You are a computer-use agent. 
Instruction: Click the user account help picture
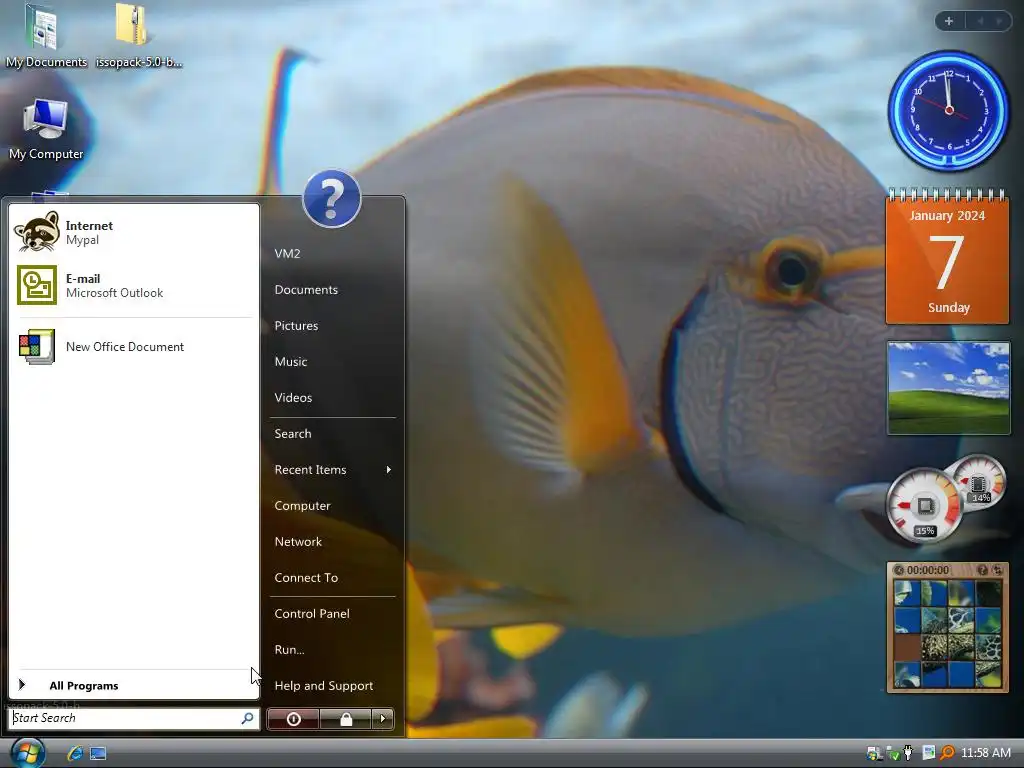coord(332,199)
